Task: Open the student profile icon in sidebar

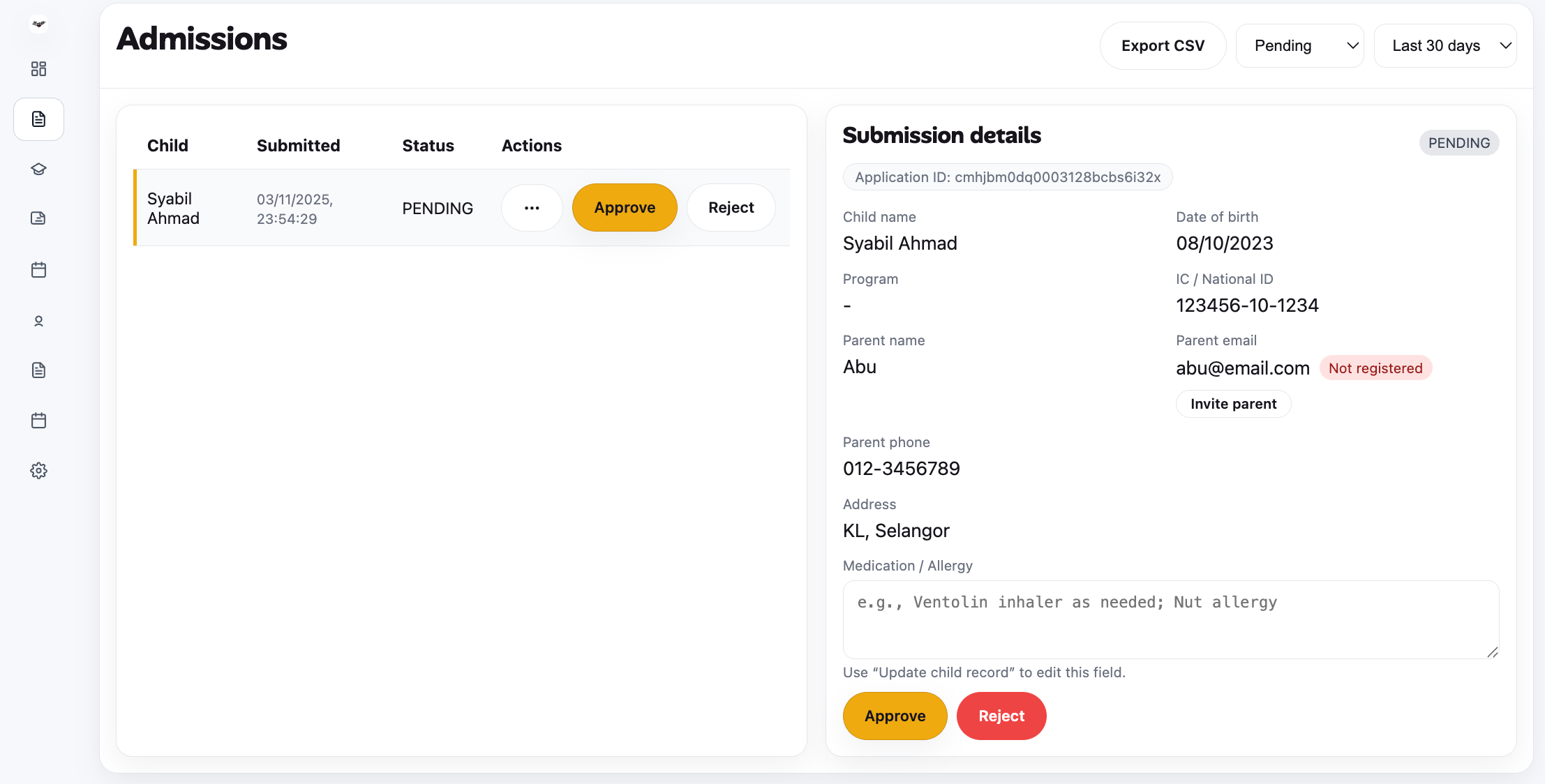Action: click(38, 321)
